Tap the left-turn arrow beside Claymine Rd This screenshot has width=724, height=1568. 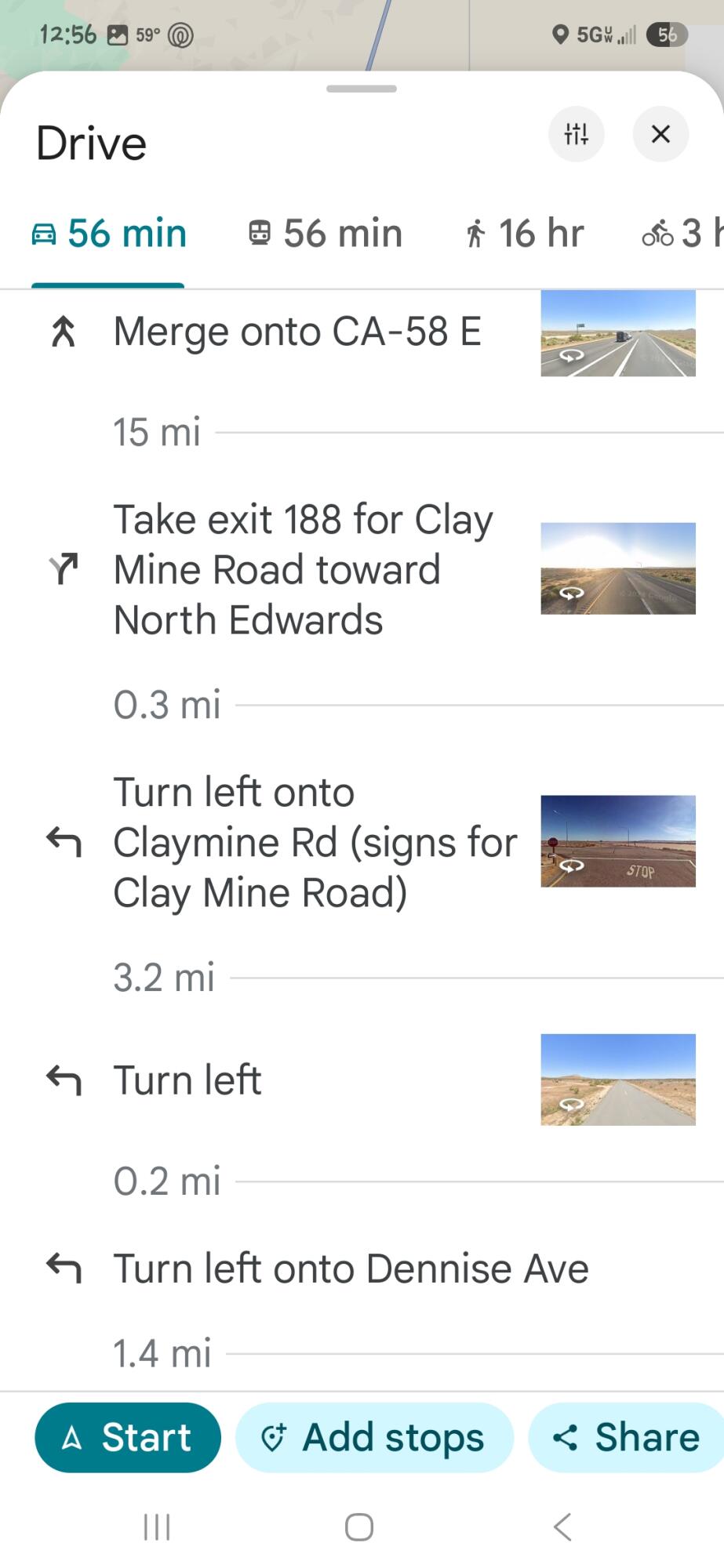64,842
